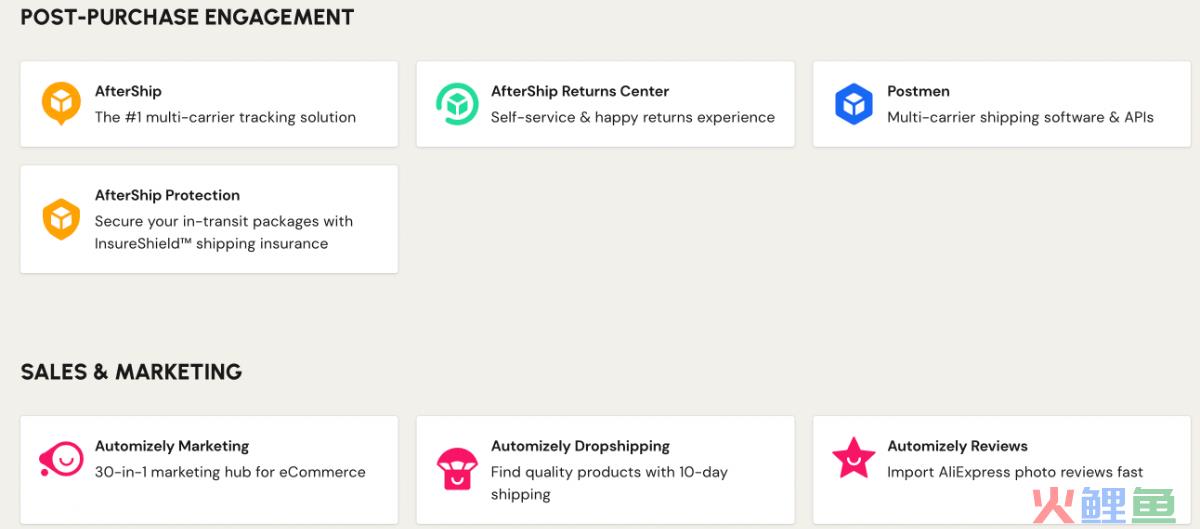The width and height of the screenshot is (1200, 529).
Task: Click the InsureShield shipping insurance description
Action: click(224, 232)
